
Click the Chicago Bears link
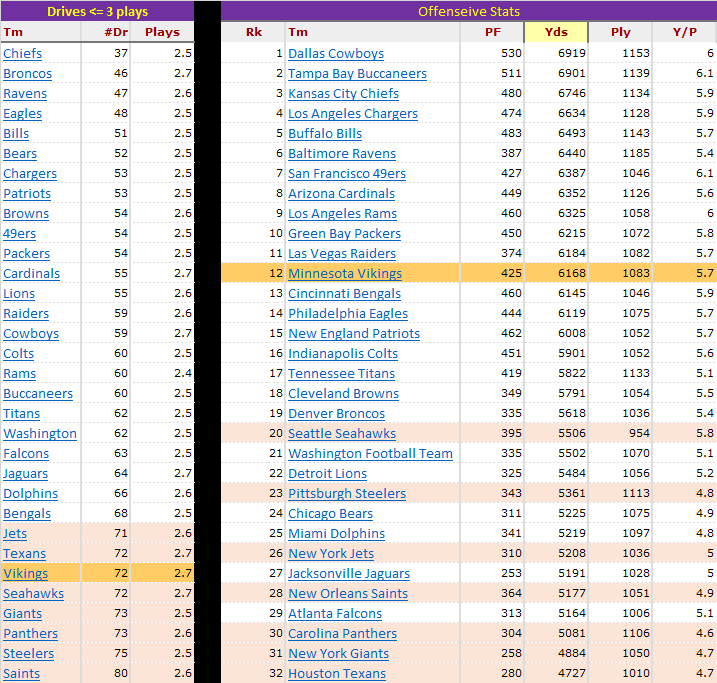(x=331, y=514)
